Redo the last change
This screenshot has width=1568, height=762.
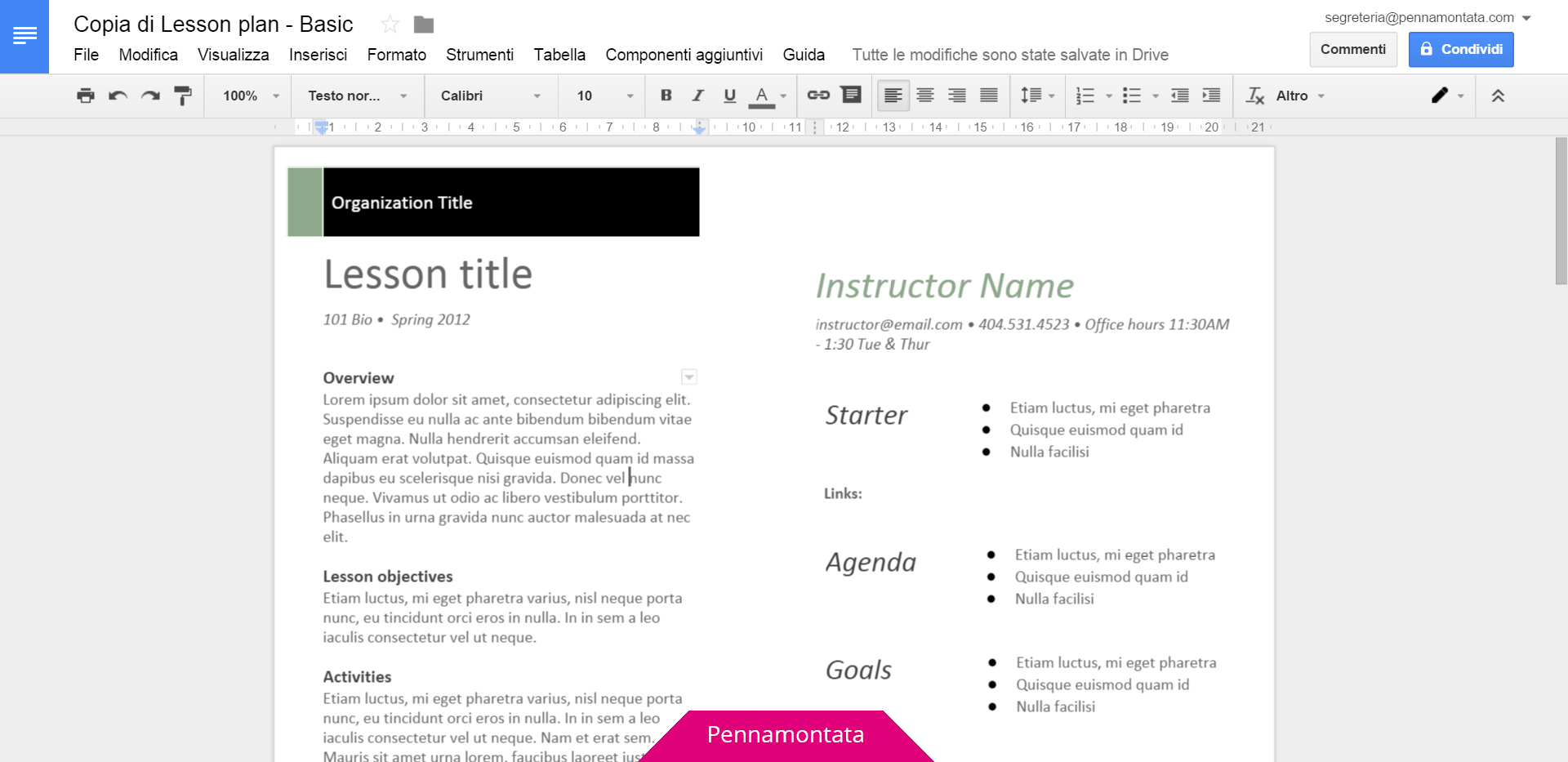click(x=150, y=96)
